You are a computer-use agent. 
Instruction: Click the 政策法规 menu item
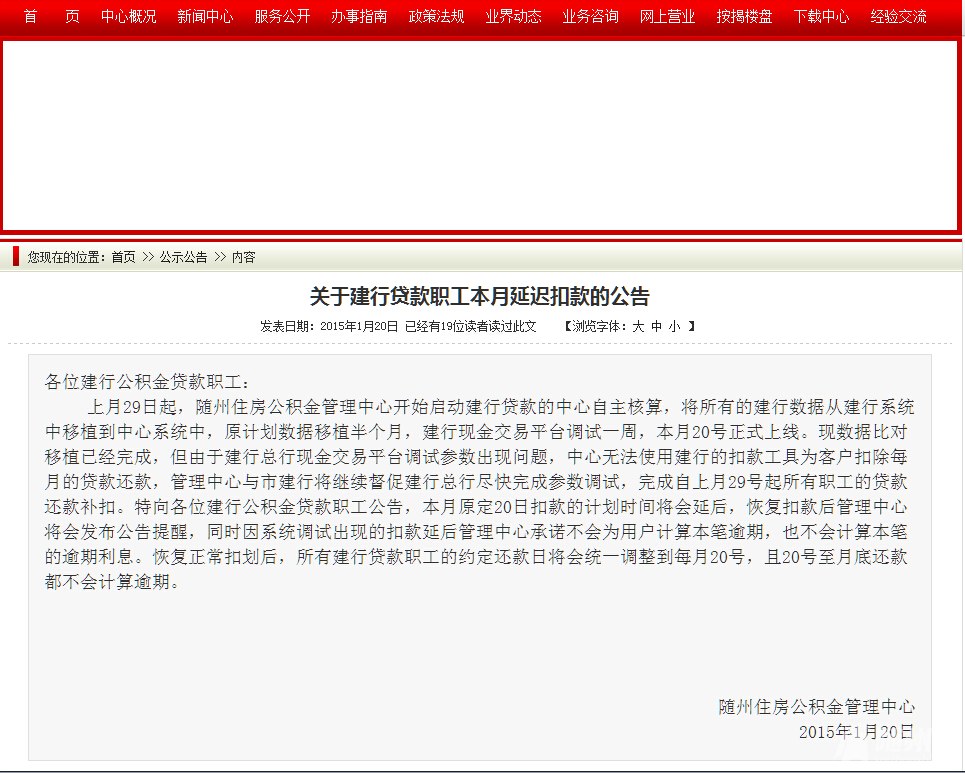436,17
